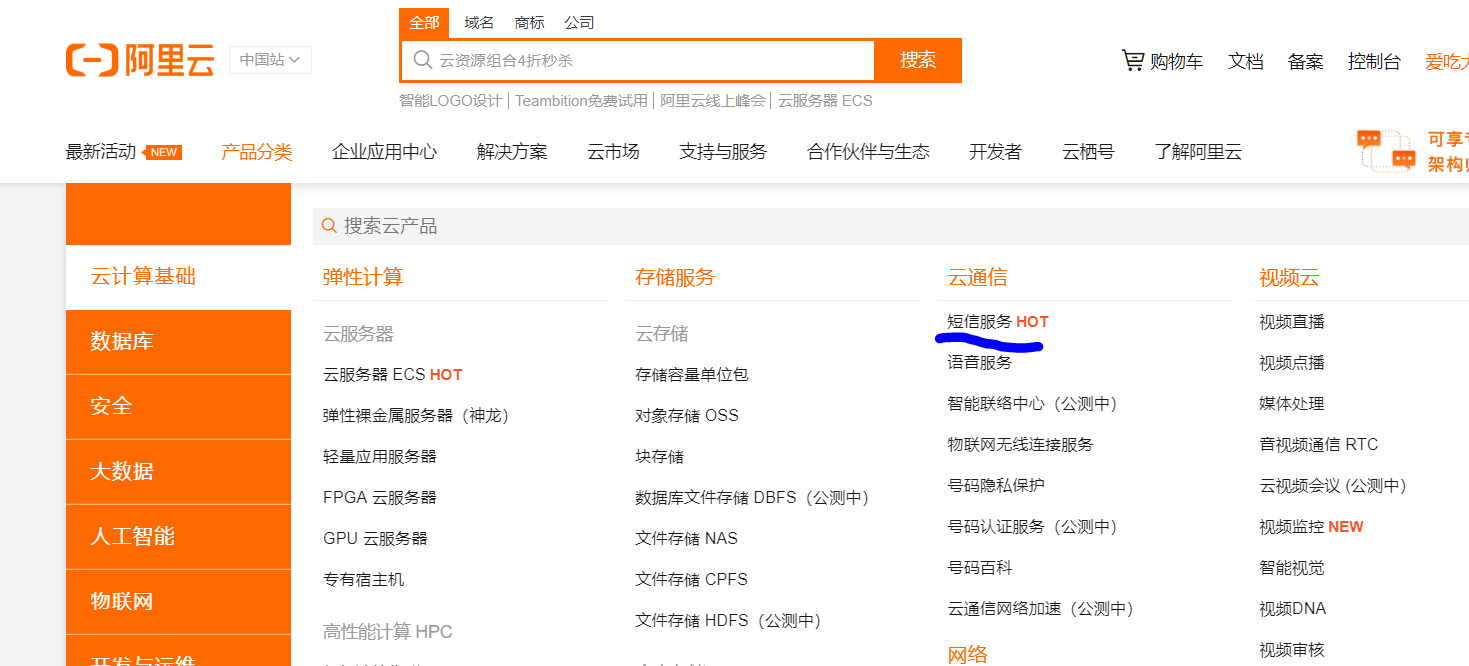Open 文件存储 CPFS
Image resolution: width=1469 pixels, height=666 pixels.
click(691, 579)
